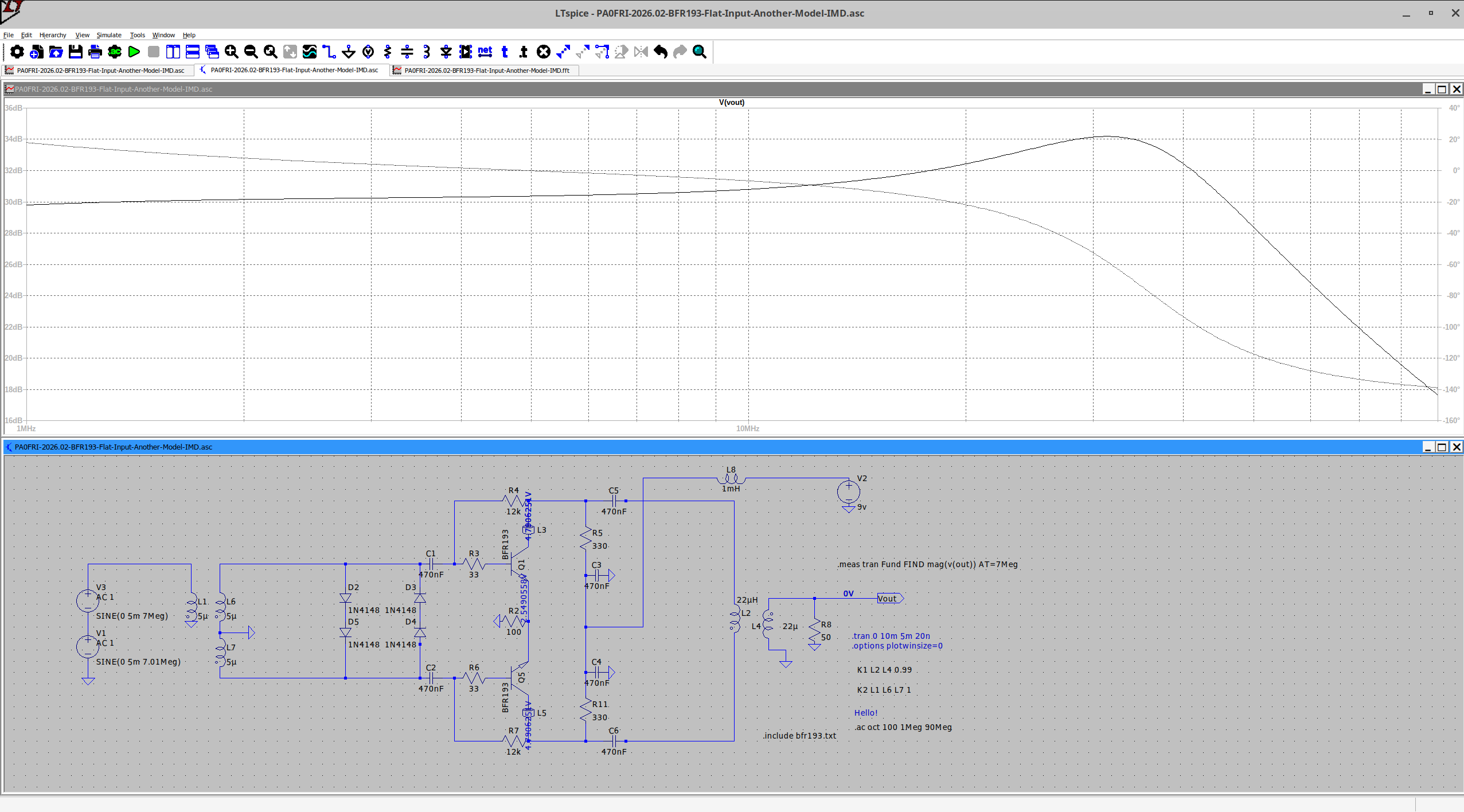Viewport: 1464px width, 812px height.
Task: Open the Simulate menu
Action: pos(108,35)
